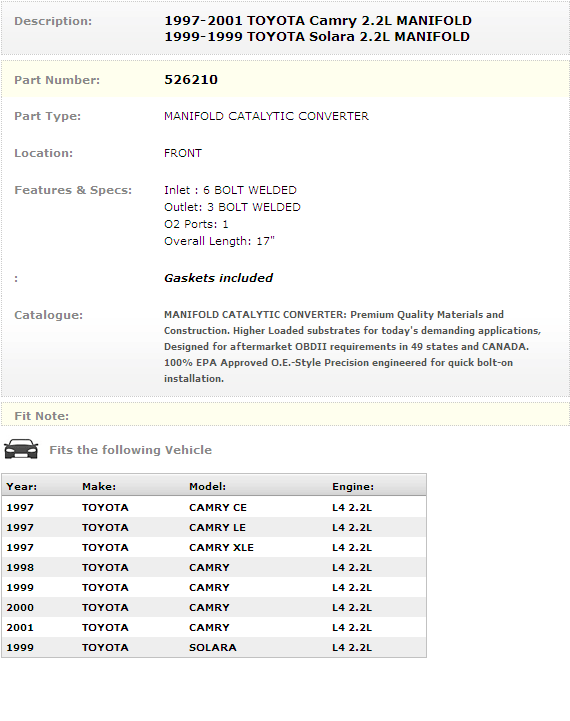Image resolution: width=570 pixels, height=721 pixels.
Task: Click the Fits the following Vehicle heading
Action: pyautogui.click(x=131, y=450)
